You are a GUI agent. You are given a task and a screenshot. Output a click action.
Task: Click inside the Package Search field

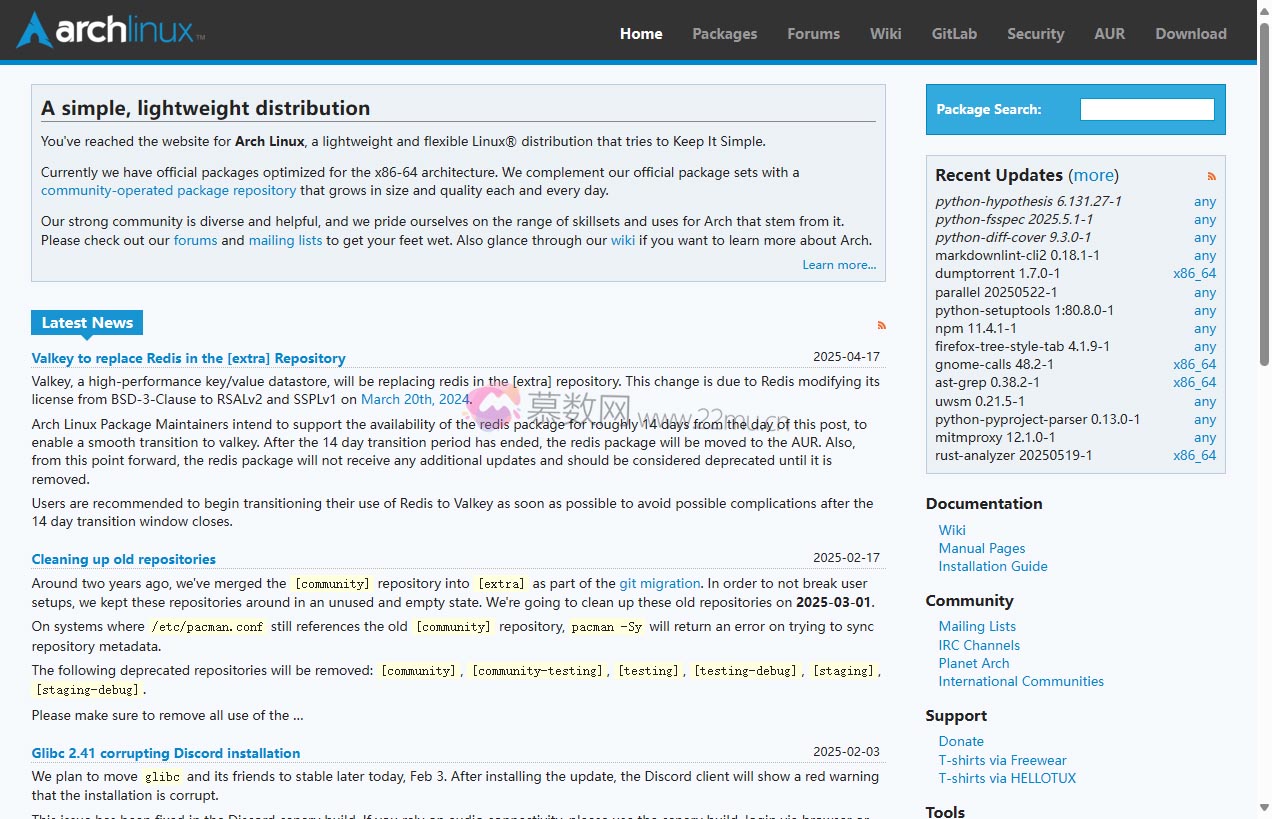coord(1146,109)
